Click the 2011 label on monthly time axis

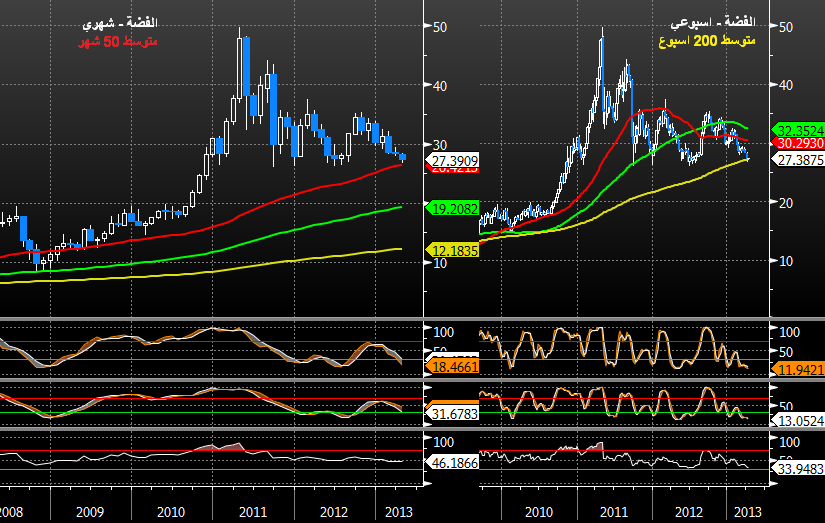point(253,512)
